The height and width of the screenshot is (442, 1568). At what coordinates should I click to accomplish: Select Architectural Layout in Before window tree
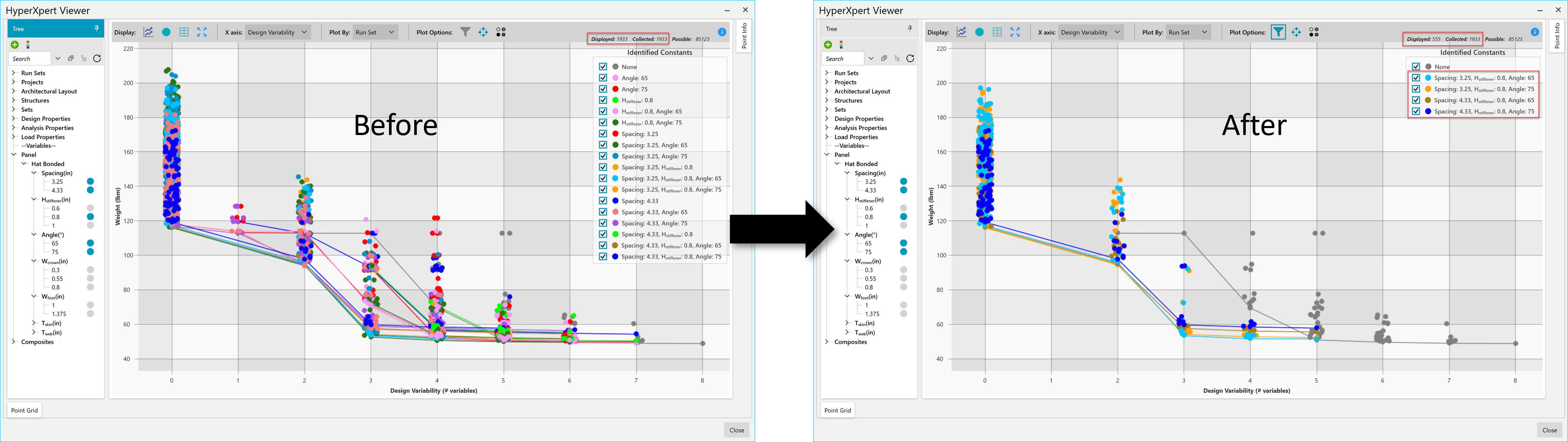[x=49, y=91]
